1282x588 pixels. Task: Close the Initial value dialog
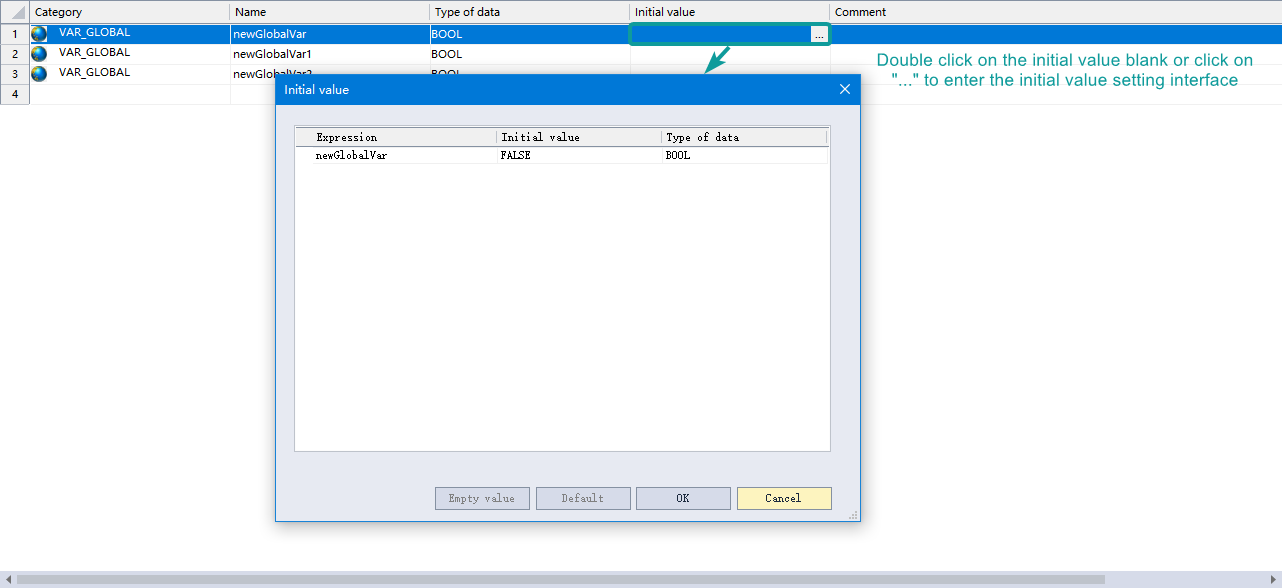(x=844, y=90)
